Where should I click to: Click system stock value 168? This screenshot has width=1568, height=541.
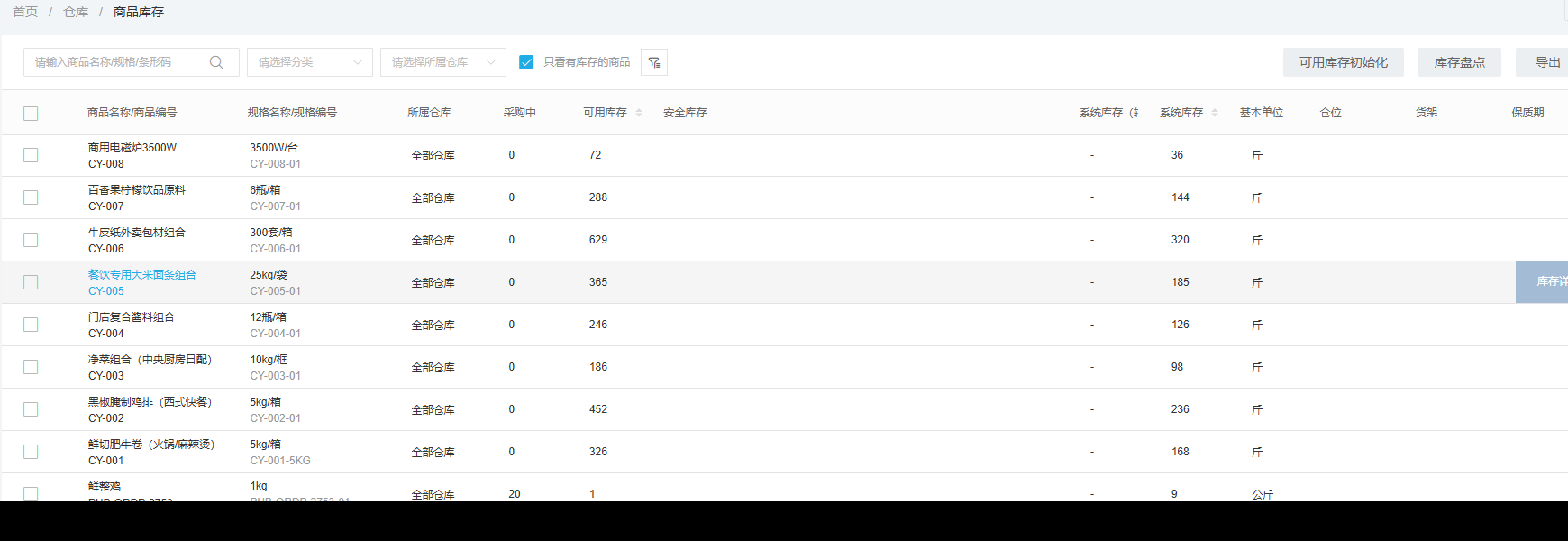tap(1181, 452)
